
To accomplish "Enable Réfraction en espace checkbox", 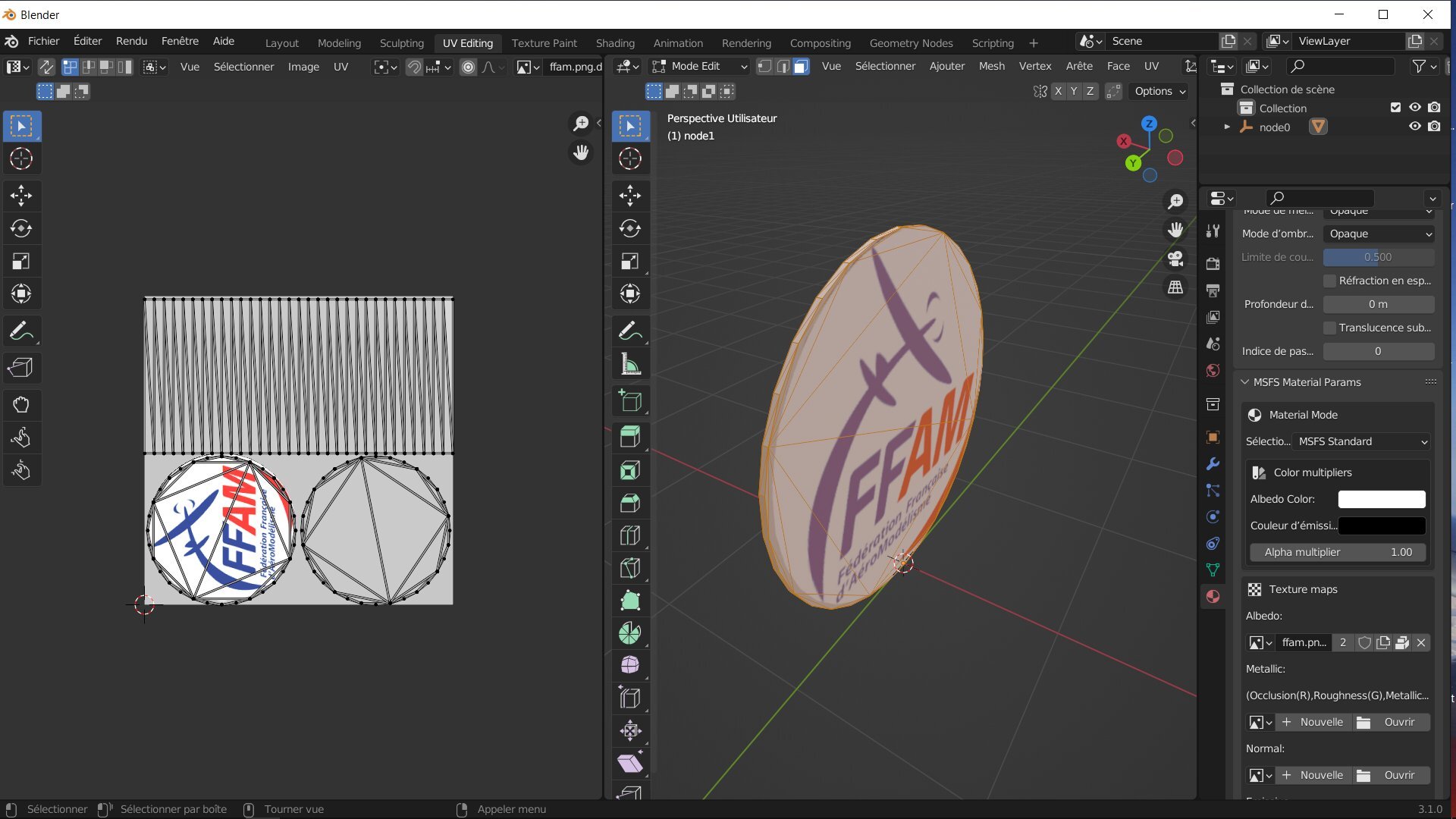I will click(x=1329, y=281).
